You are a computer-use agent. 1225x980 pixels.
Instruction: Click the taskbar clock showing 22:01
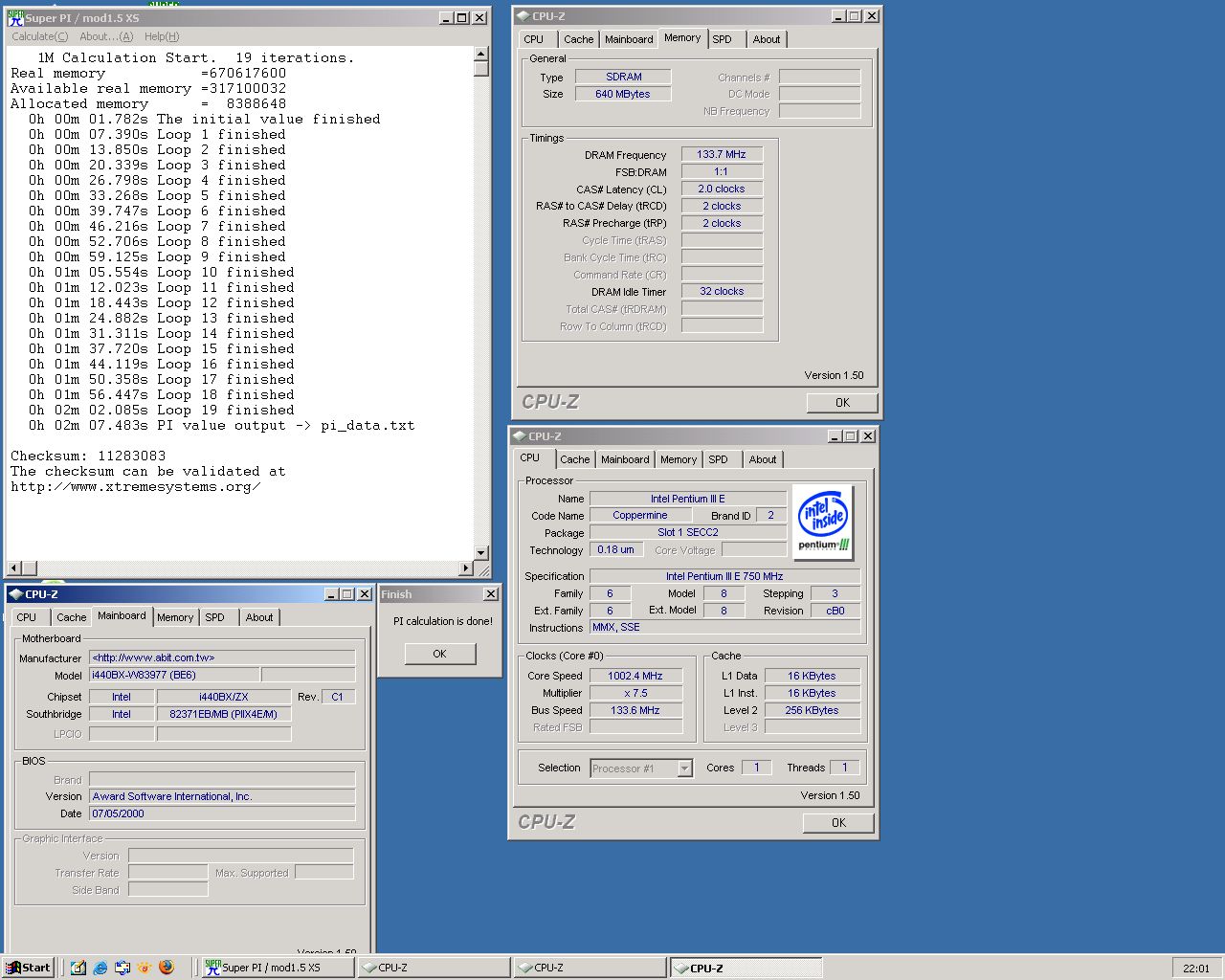click(x=1196, y=969)
